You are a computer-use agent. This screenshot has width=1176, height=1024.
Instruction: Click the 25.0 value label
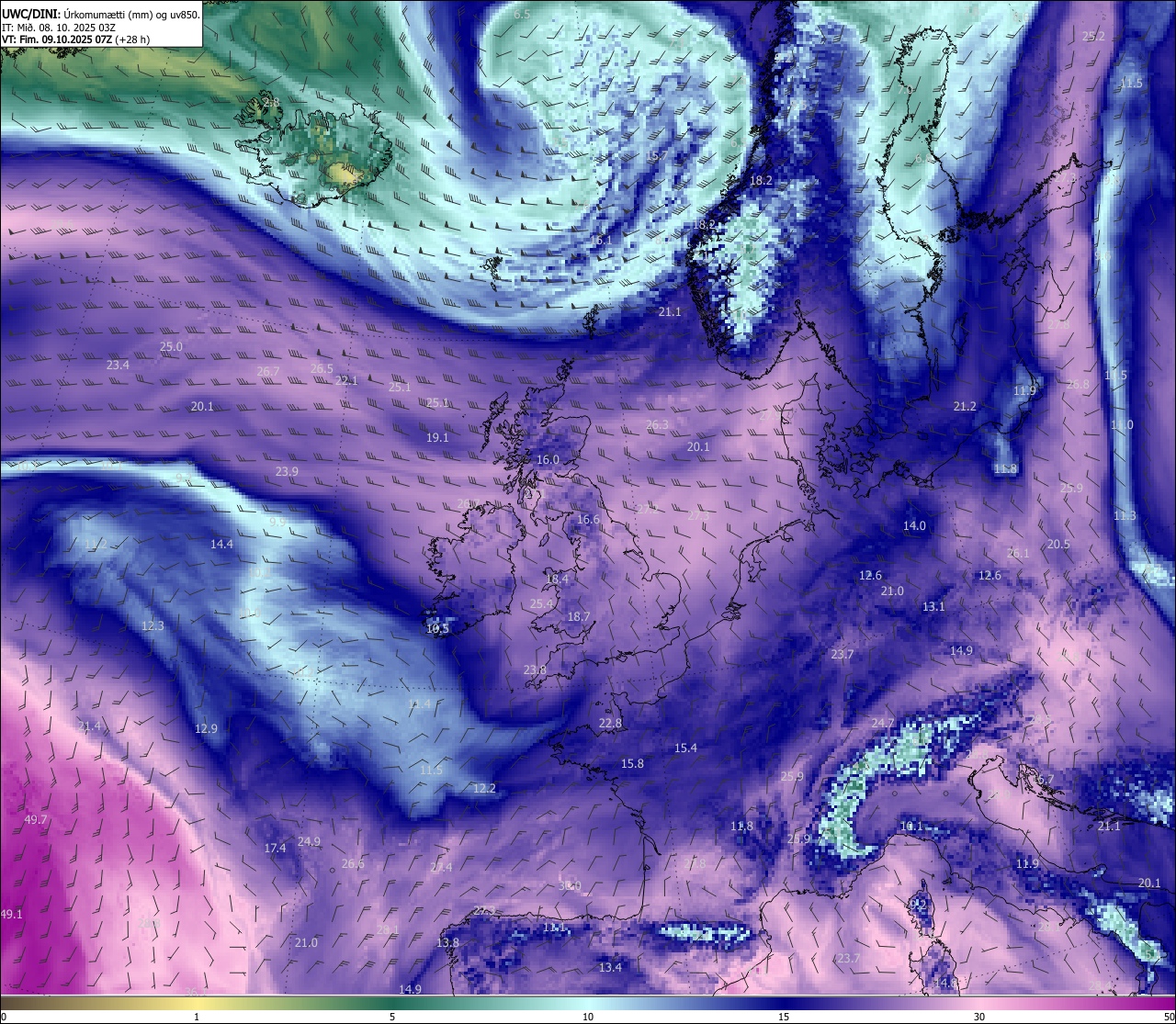[x=171, y=347]
